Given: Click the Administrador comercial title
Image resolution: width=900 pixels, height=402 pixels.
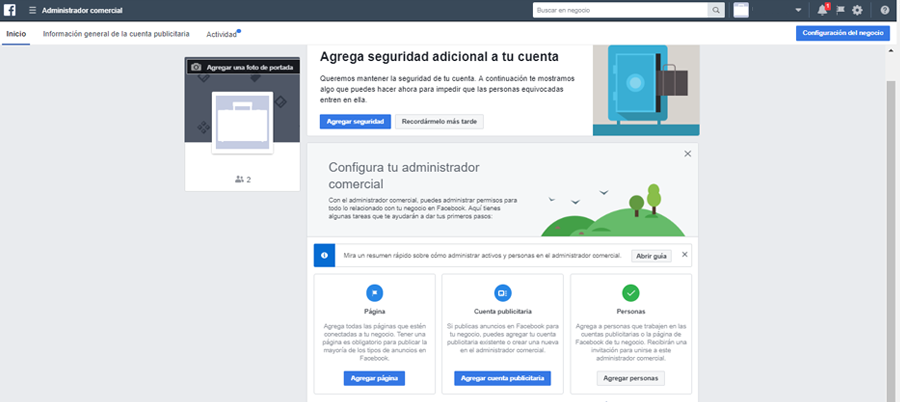Looking at the screenshot, I should tap(82, 10).
